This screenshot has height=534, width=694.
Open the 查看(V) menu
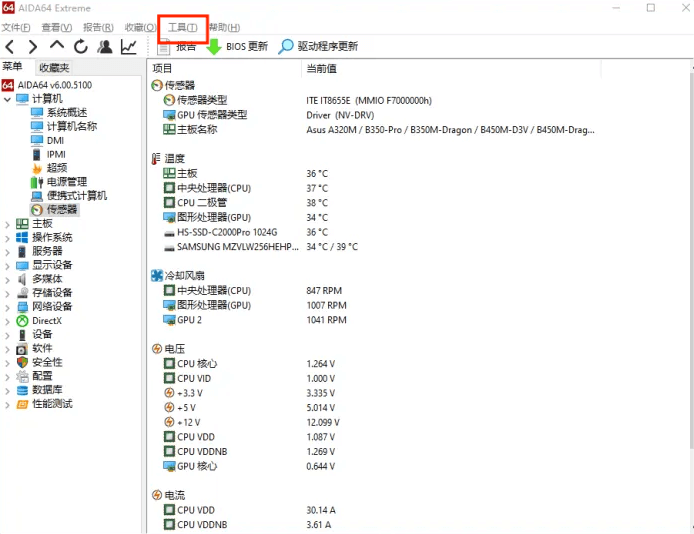[57, 27]
